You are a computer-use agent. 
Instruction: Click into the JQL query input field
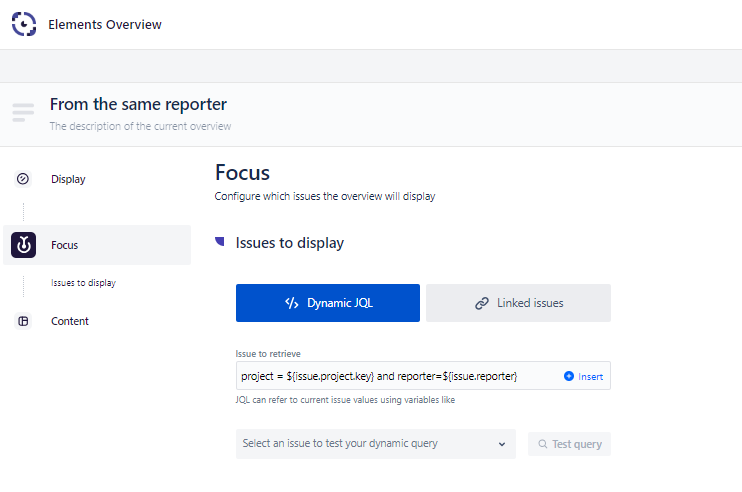click(395, 376)
